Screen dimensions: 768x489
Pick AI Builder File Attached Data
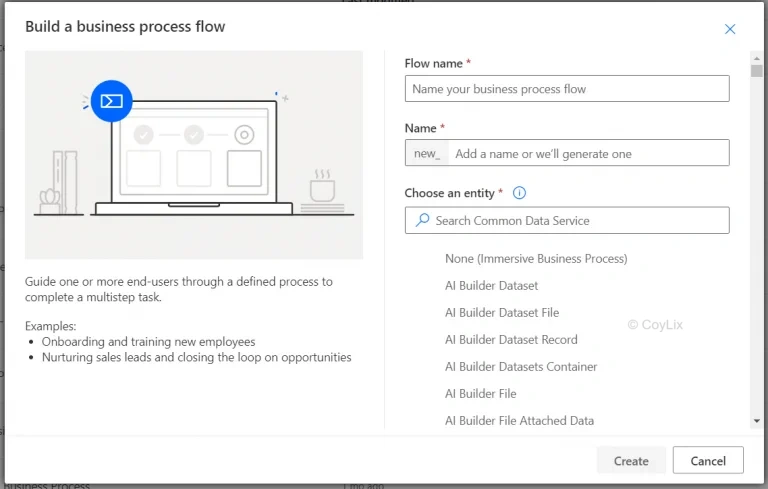[x=519, y=420]
